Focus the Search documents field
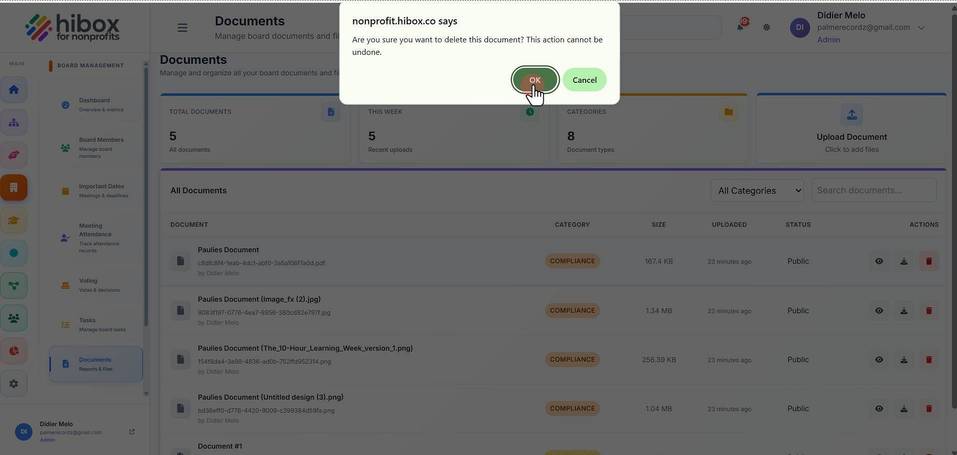 pos(874,191)
